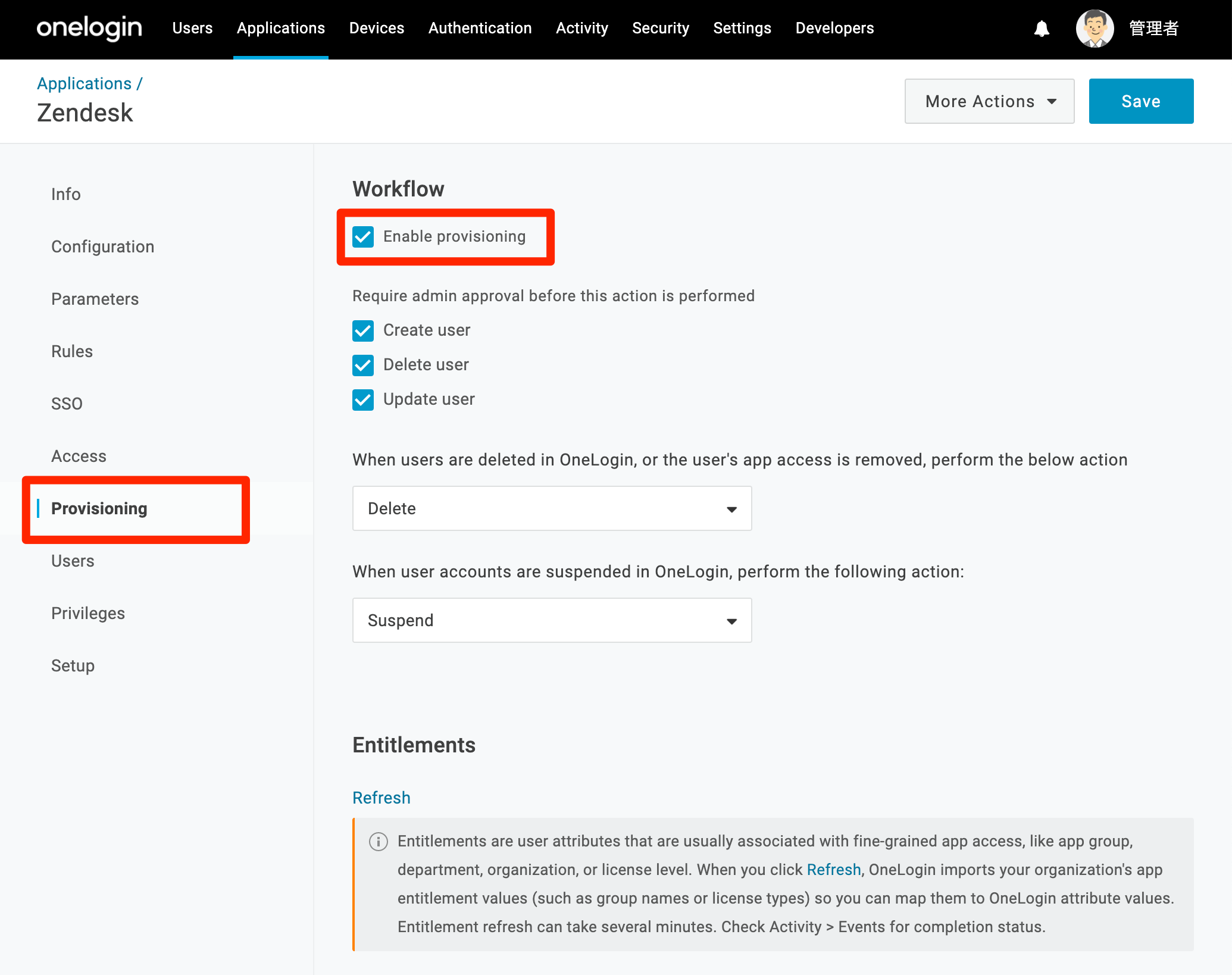Open the Developers top menu
This screenshot has height=975, width=1232.
point(834,28)
